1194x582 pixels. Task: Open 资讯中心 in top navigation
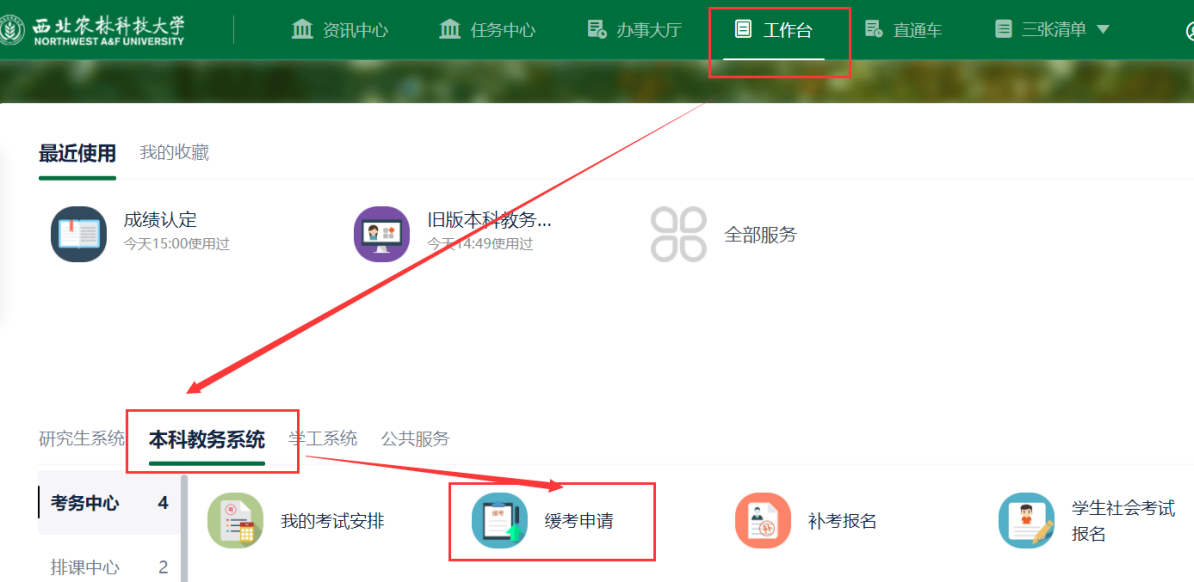click(340, 30)
